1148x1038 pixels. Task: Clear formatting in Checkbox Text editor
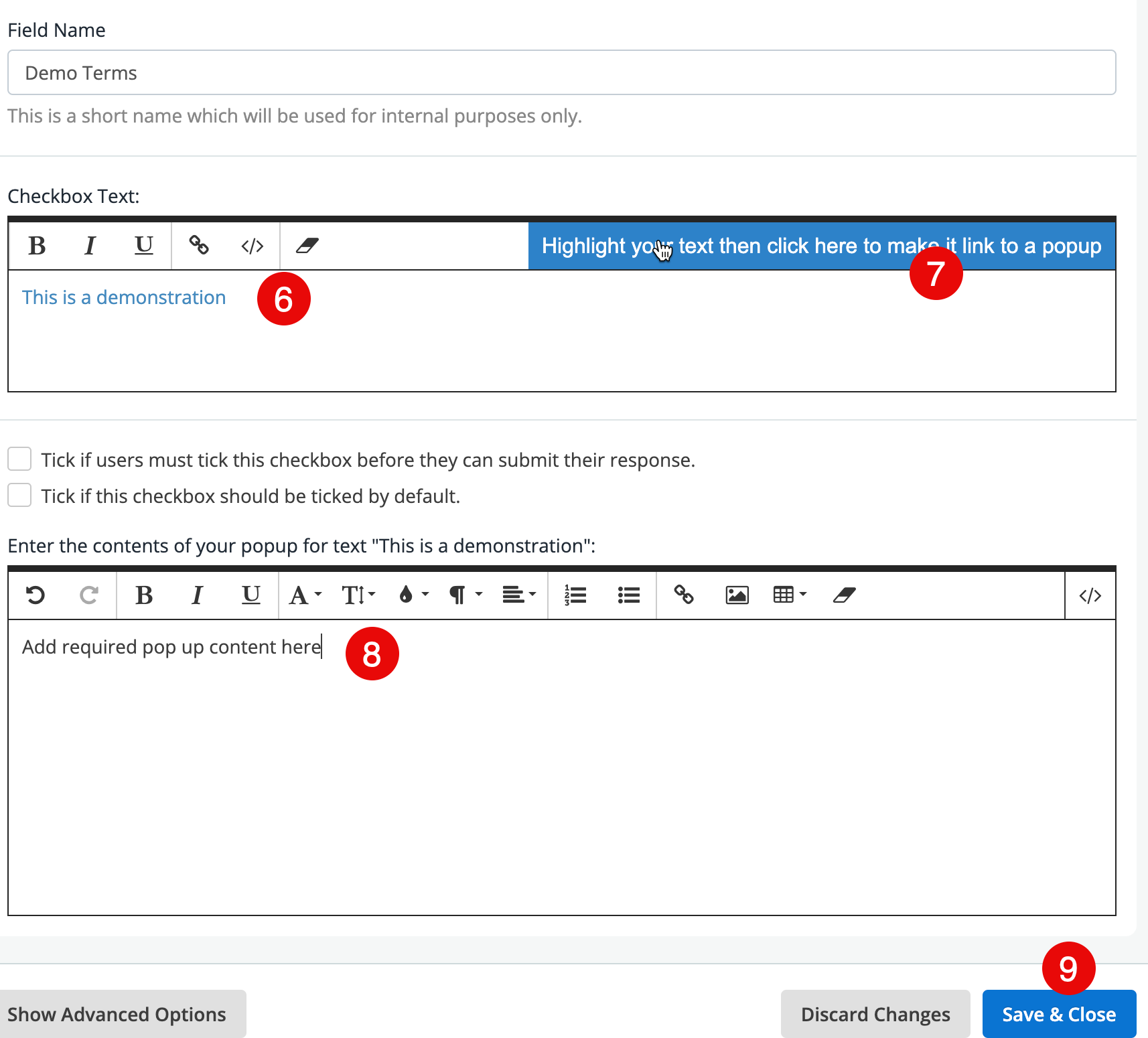click(x=307, y=246)
